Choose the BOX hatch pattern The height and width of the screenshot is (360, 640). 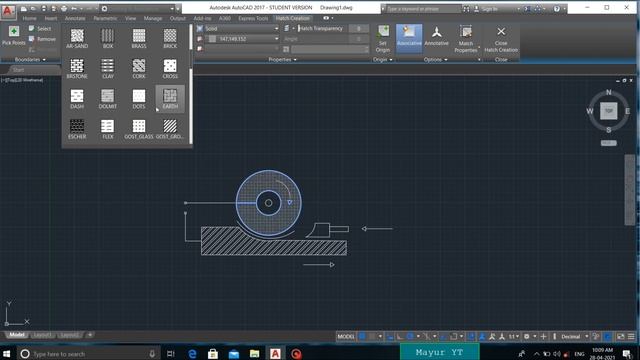pos(108,39)
